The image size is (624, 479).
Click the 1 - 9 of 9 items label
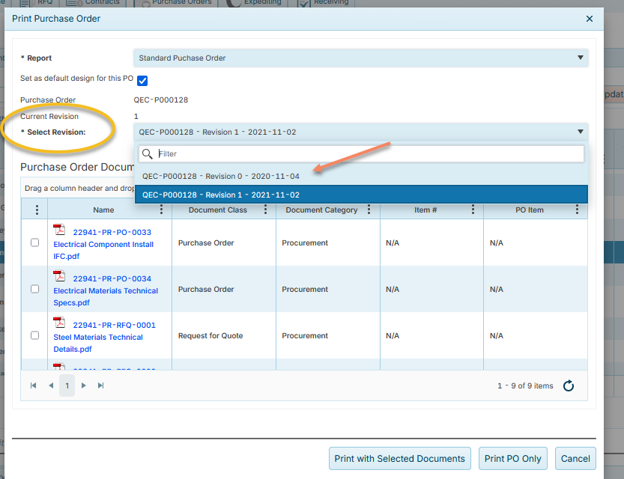tap(525, 386)
